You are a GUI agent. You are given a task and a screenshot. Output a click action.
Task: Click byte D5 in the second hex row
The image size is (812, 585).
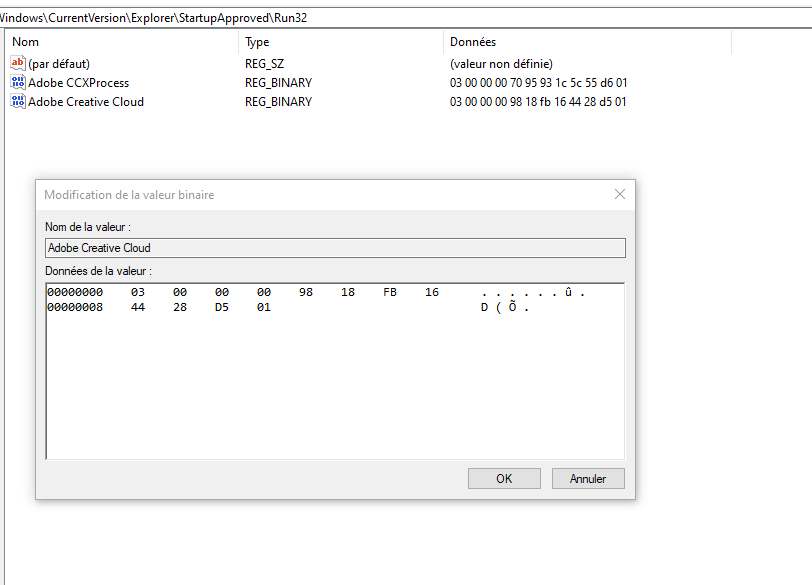coord(222,307)
